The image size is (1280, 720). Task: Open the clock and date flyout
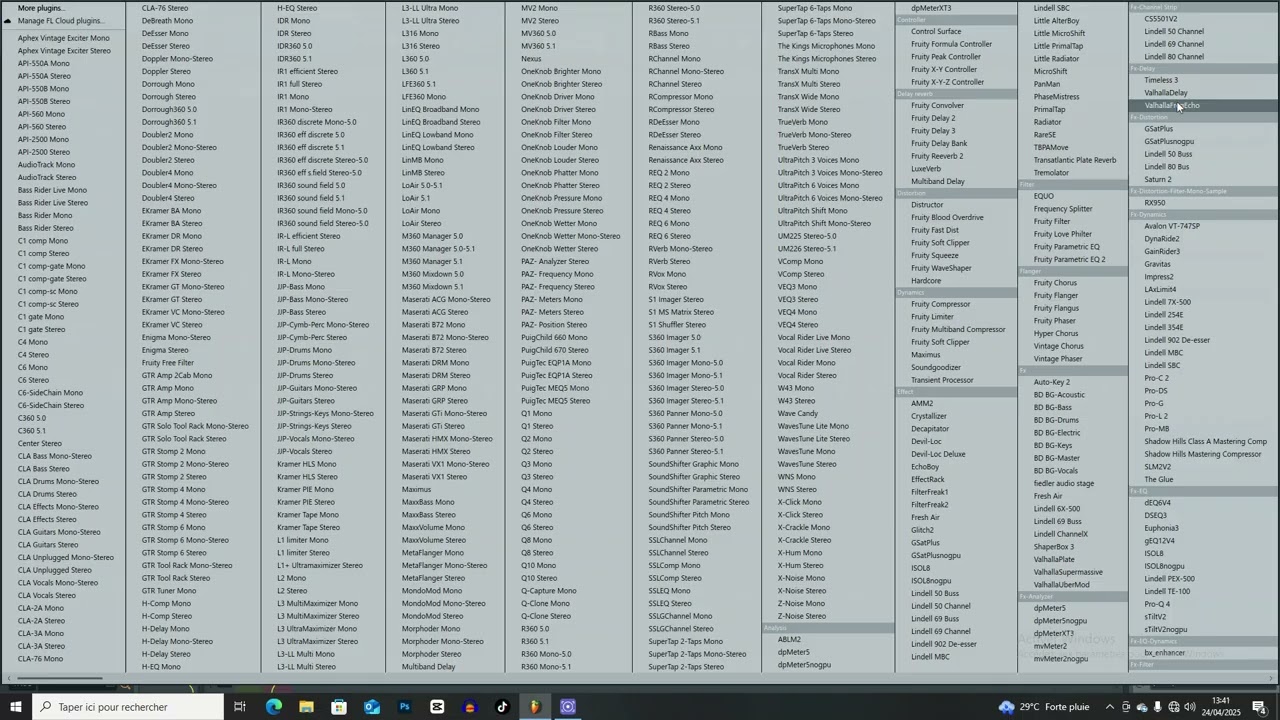point(1222,707)
